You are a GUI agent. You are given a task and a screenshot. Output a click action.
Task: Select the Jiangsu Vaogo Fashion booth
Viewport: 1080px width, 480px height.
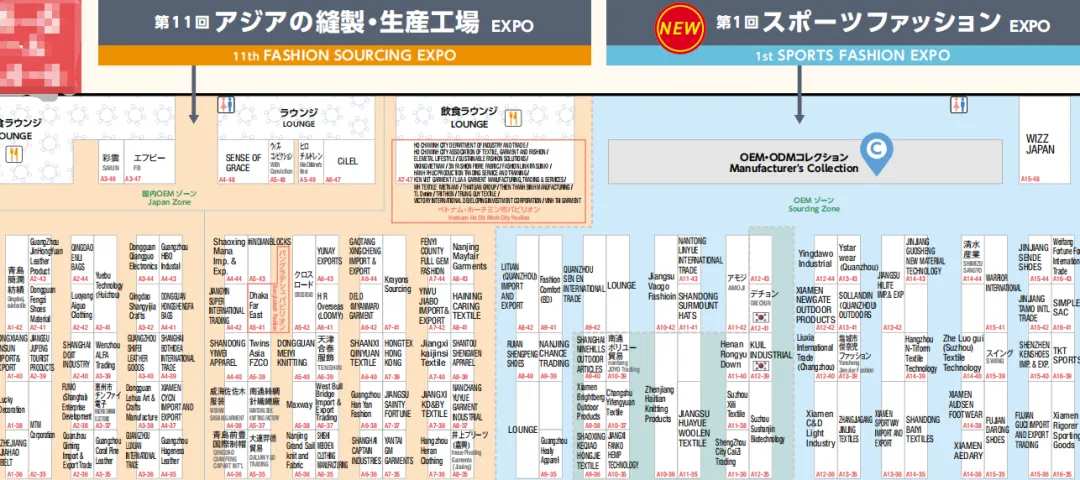[666, 284]
